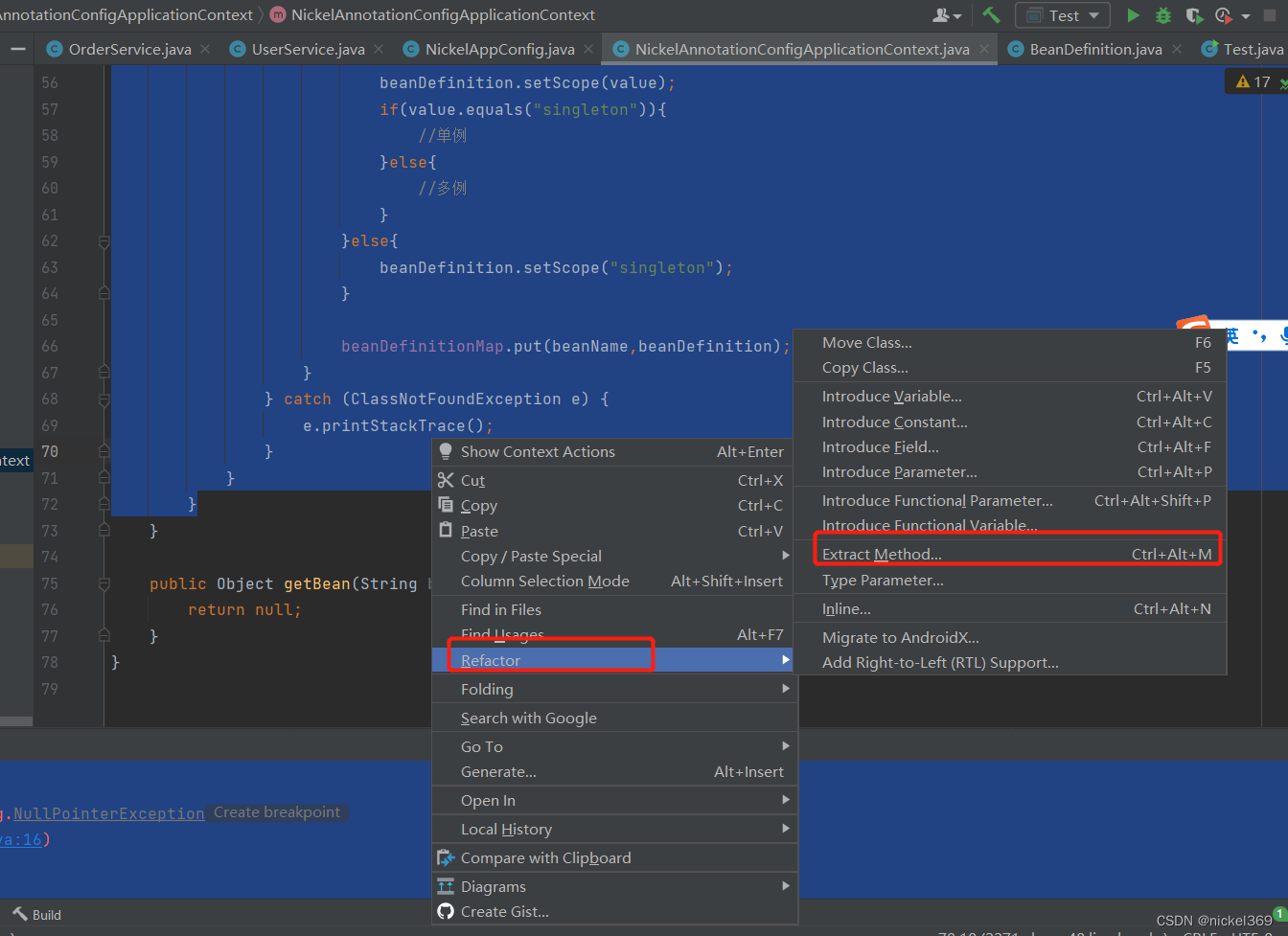This screenshot has width=1288, height=936.
Task: Choose Extract Method from the Refactor submenu
Action: pos(1011,554)
